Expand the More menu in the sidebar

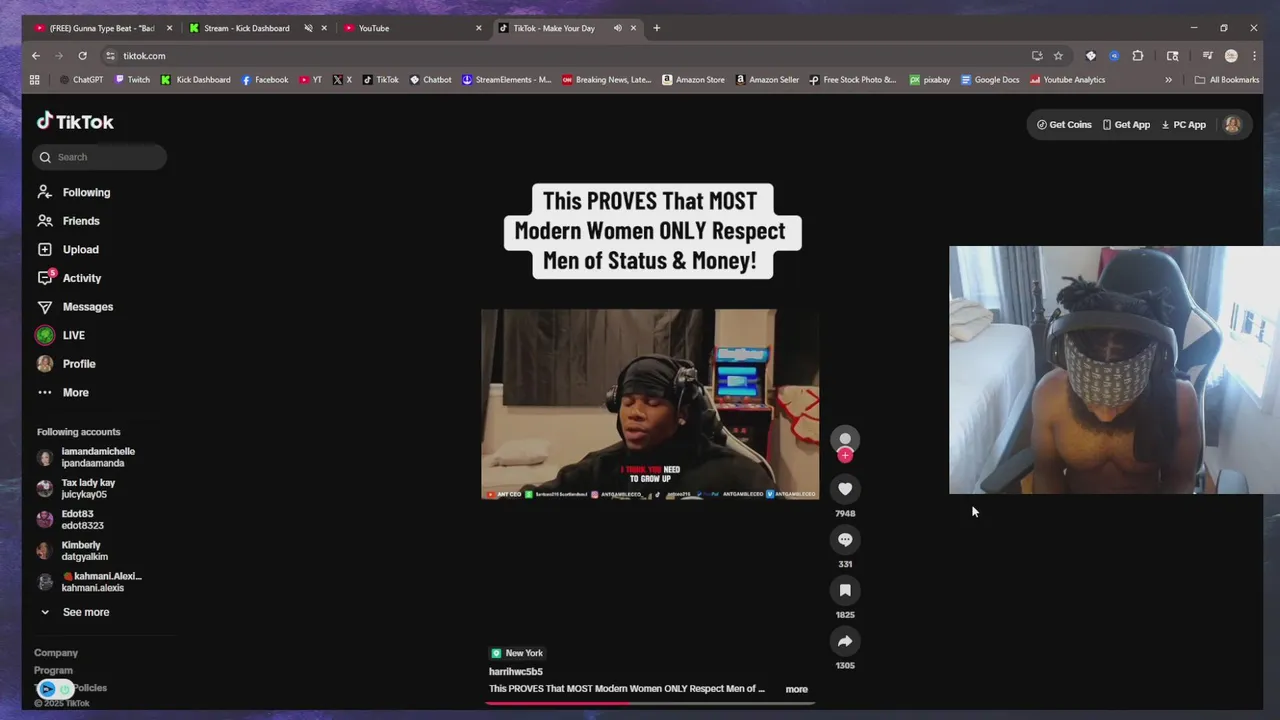63,393
